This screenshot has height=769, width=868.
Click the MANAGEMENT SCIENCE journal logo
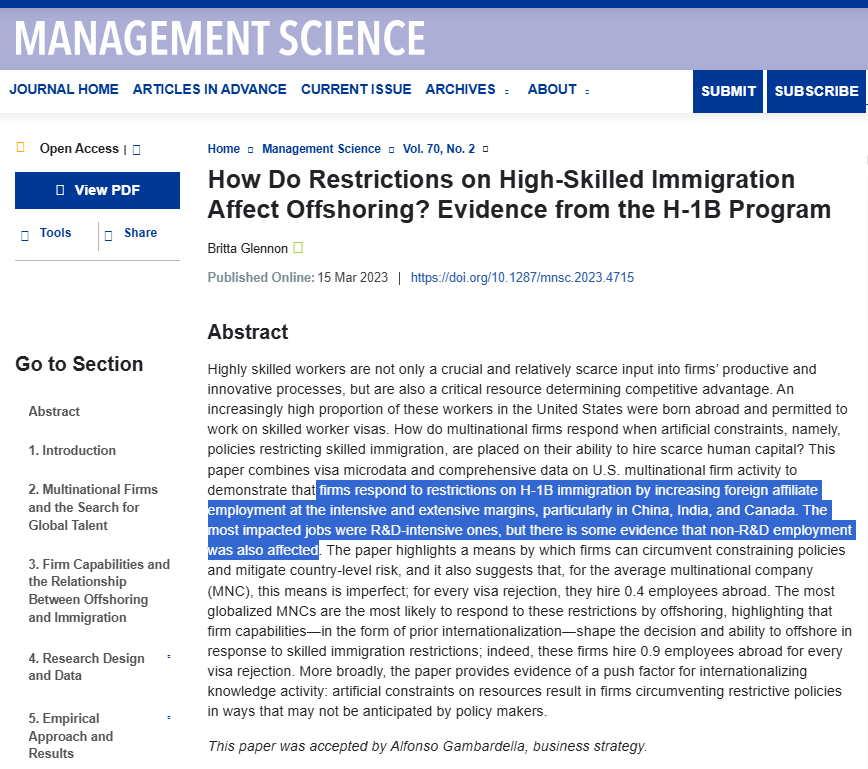click(x=220, y=38)
